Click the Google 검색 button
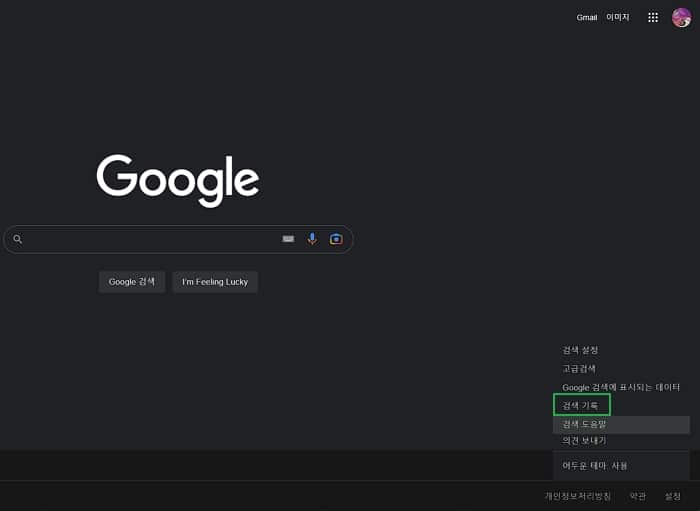The width and height of the screenshot is (700, 511). 132,282
